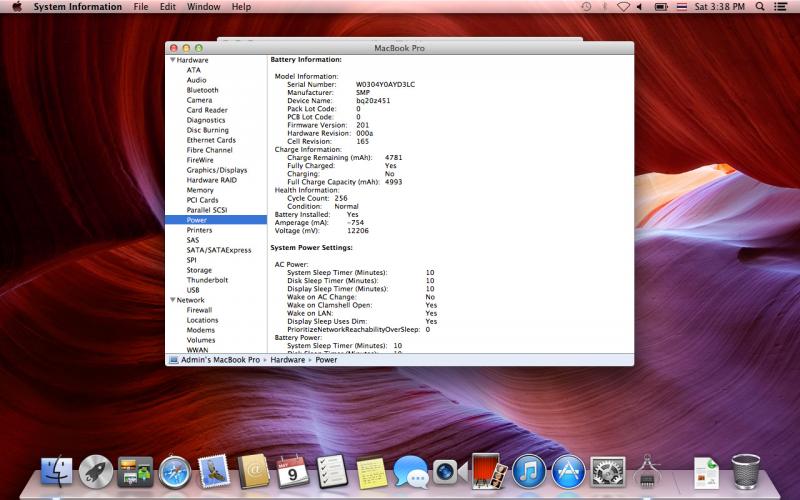800x500 pixels.
Task: Open FaceTime camera icon in dock
Action: 449,472
